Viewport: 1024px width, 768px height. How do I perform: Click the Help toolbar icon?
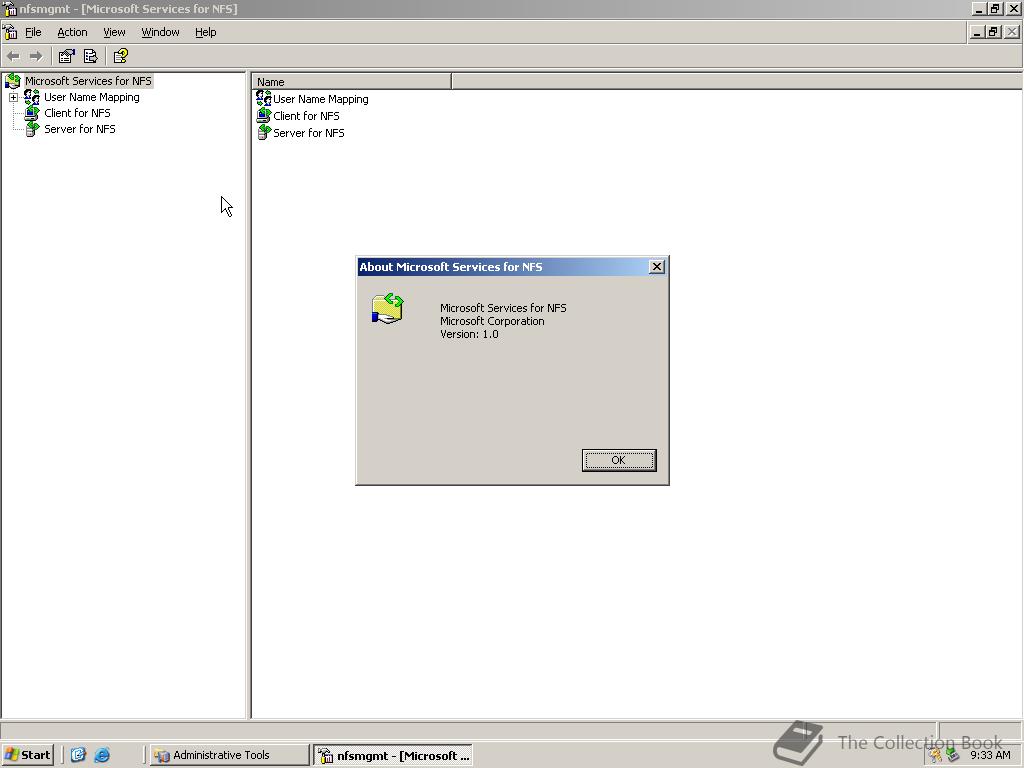coord(120,57)
